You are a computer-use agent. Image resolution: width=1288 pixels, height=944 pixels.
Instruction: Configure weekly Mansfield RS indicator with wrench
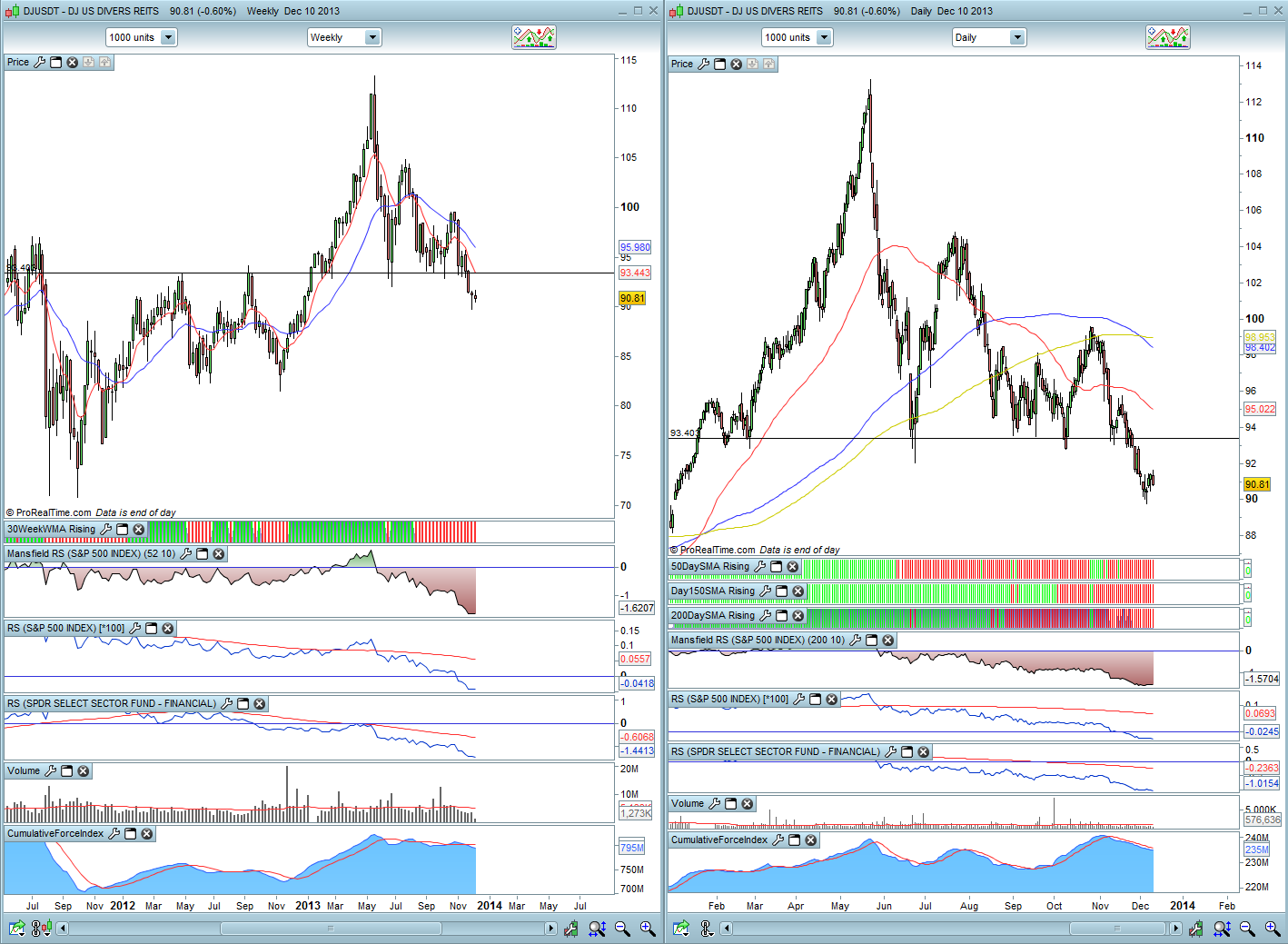coord(186,553)
